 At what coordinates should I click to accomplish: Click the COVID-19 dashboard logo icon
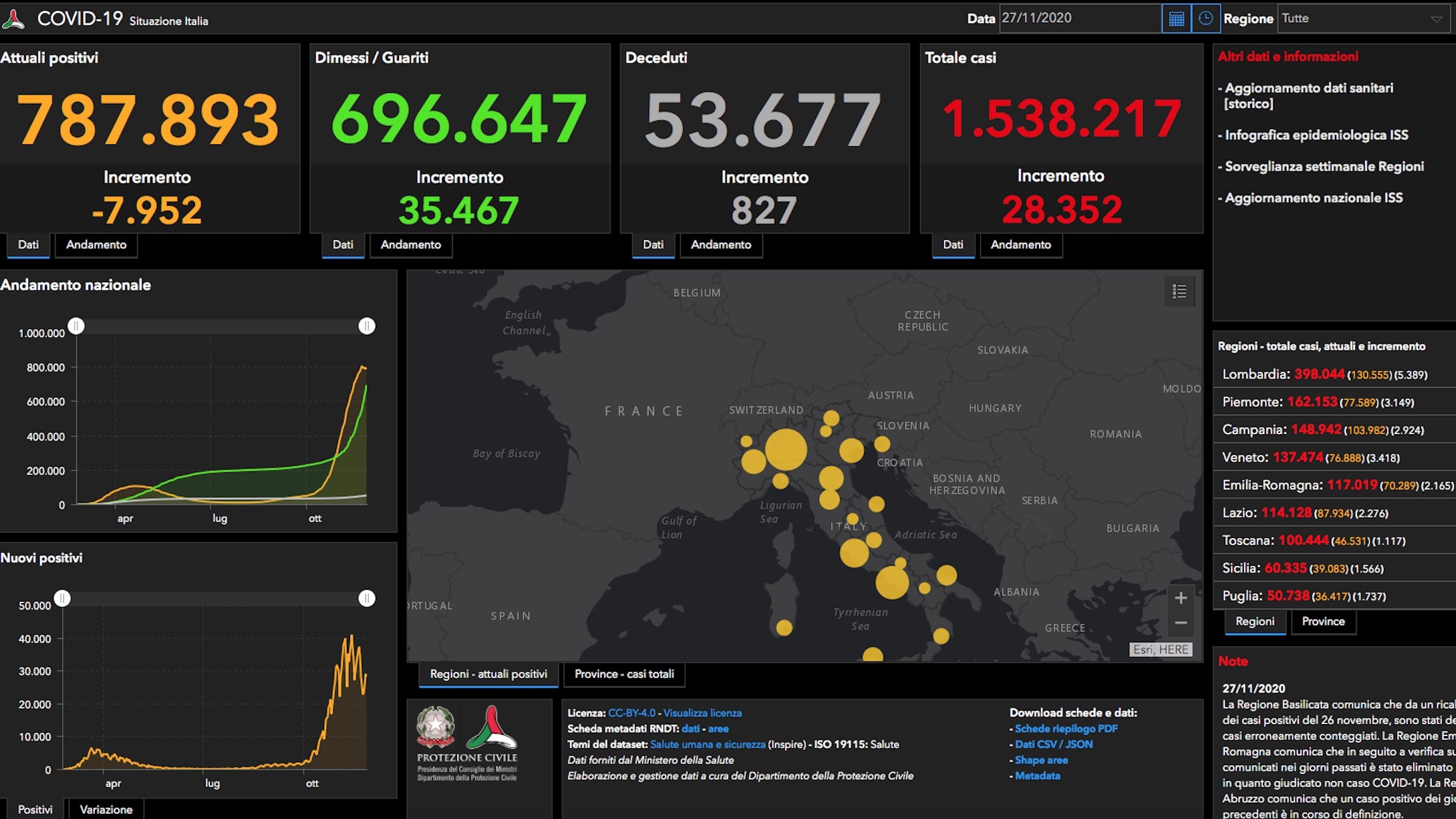[x=13, y=19]
